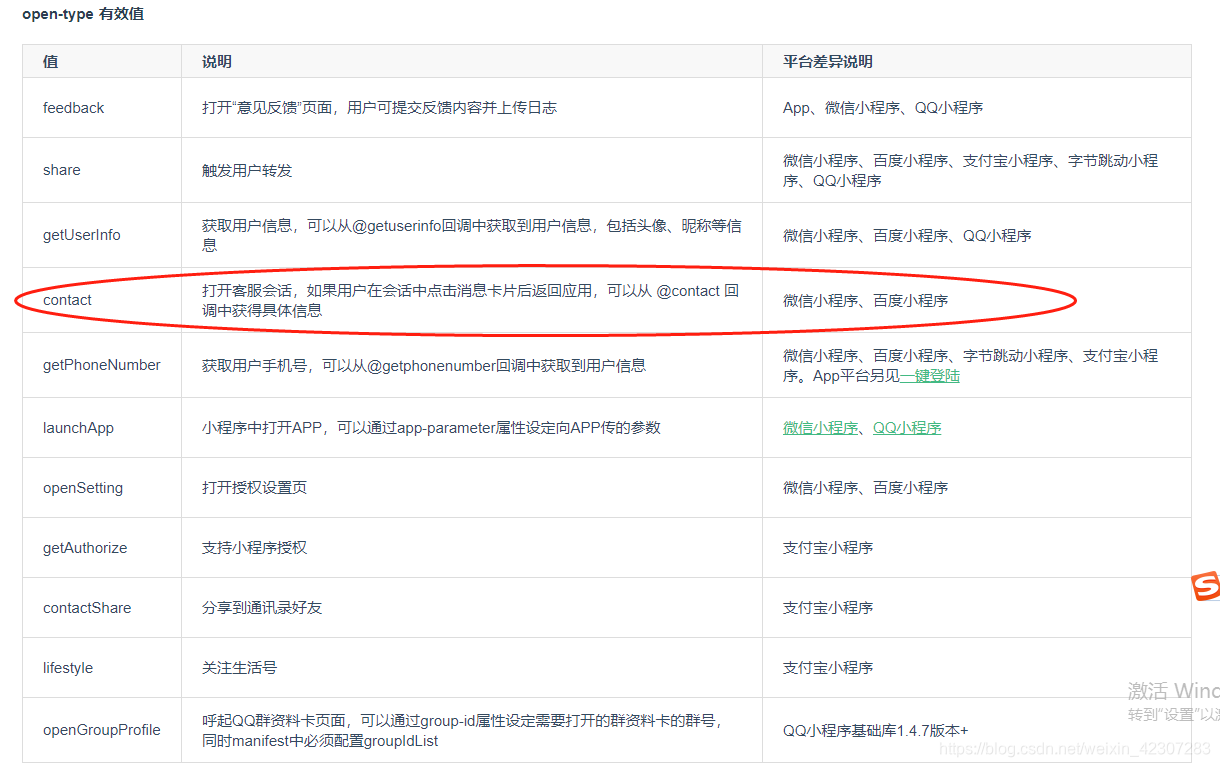
Task: Open the 一键登陆 link
Action: tap(930, 376)
